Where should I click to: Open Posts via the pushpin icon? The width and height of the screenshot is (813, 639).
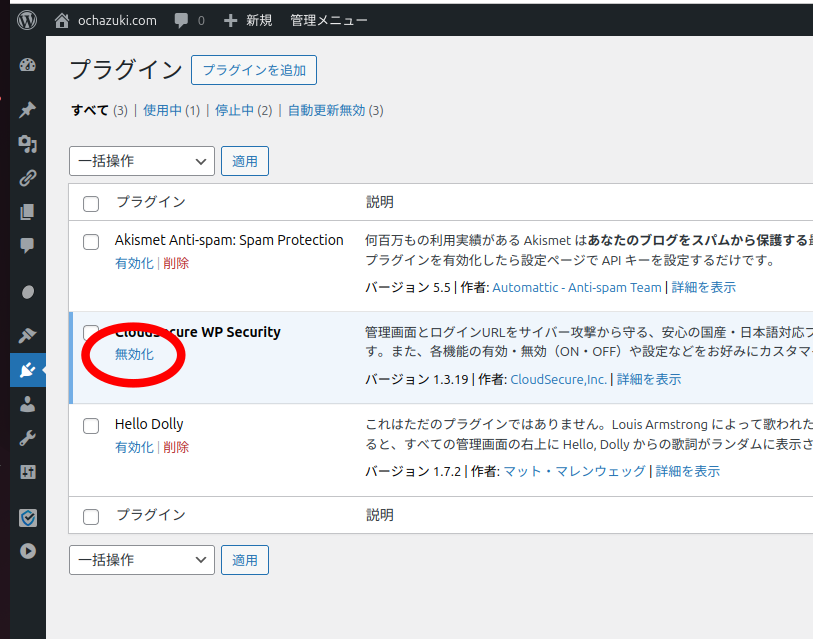tap(28, 110)
